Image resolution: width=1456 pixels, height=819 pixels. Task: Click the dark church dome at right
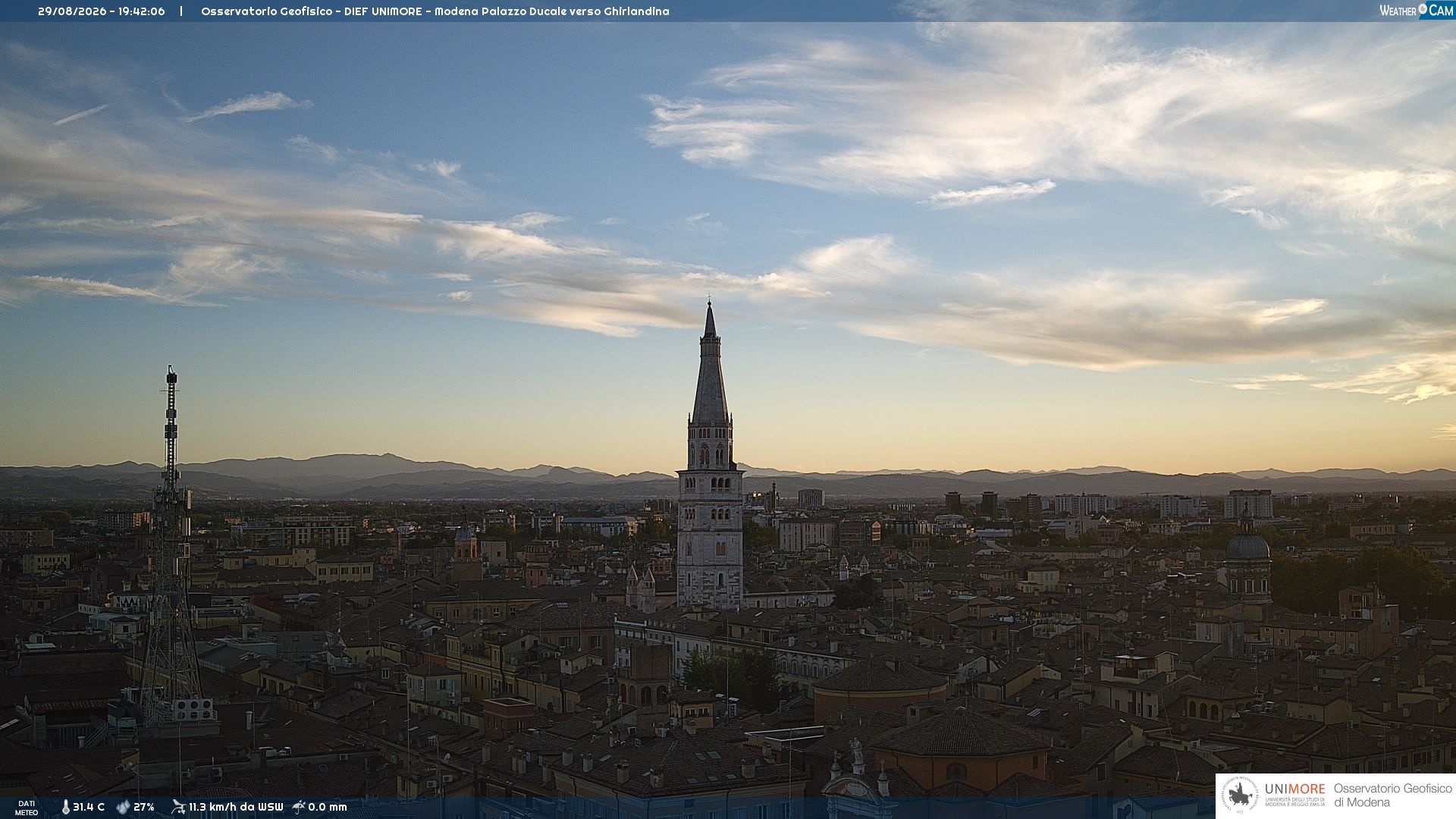1247,545
